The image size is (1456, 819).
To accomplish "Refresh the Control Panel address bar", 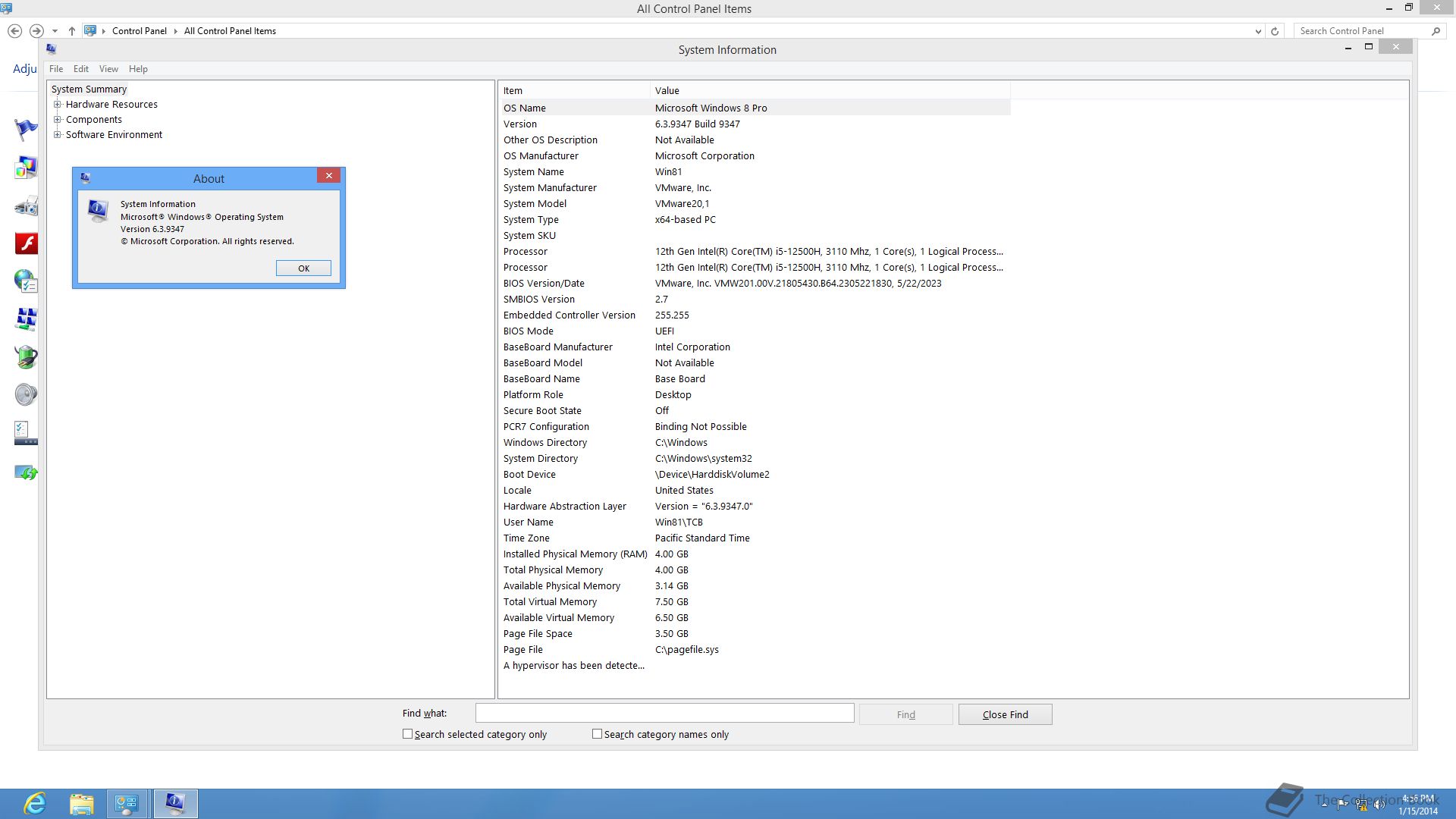I will [1275, 31].
